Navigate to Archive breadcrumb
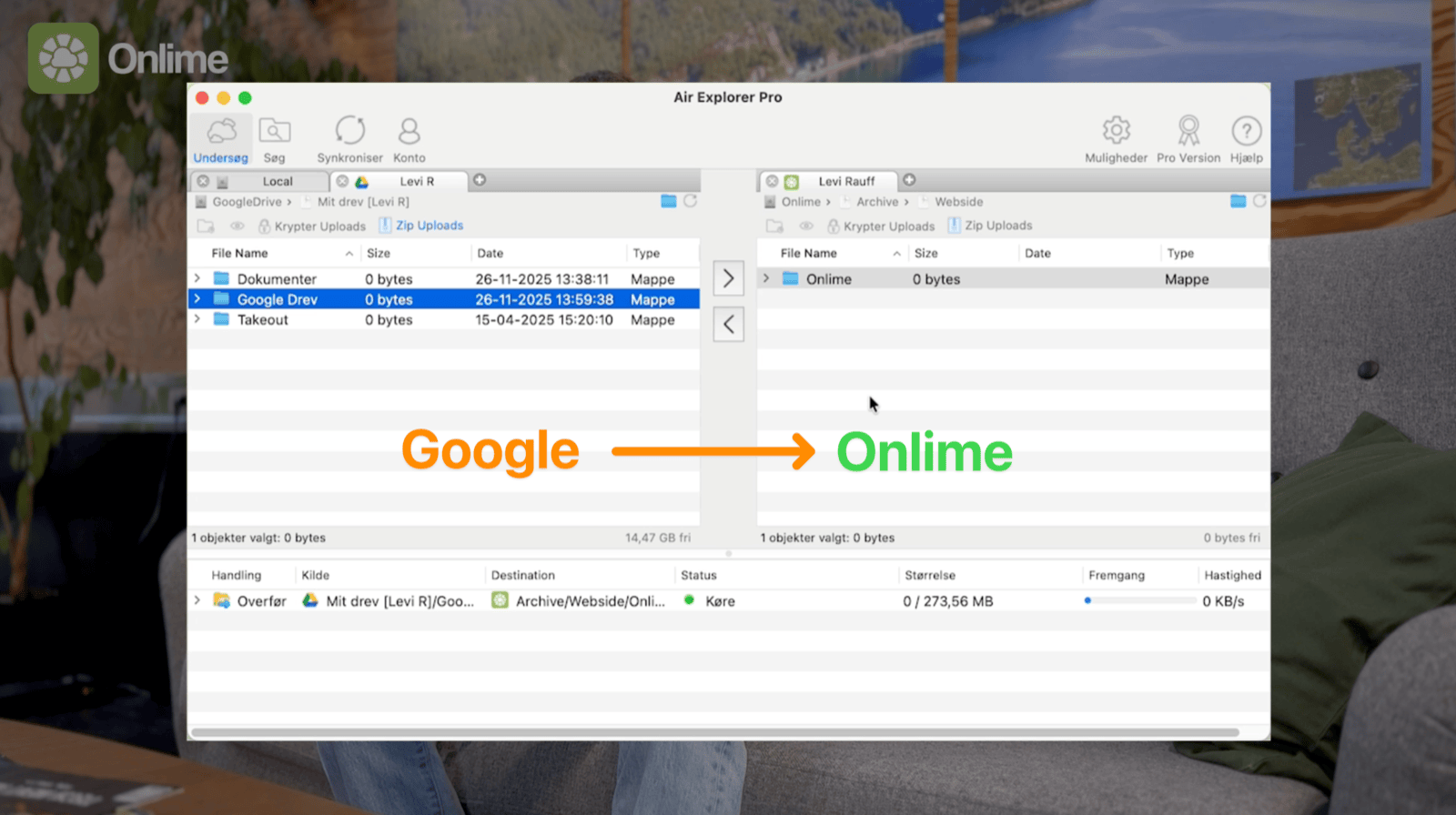Viewport: 1456px width, 815px height. coord(877,202)
